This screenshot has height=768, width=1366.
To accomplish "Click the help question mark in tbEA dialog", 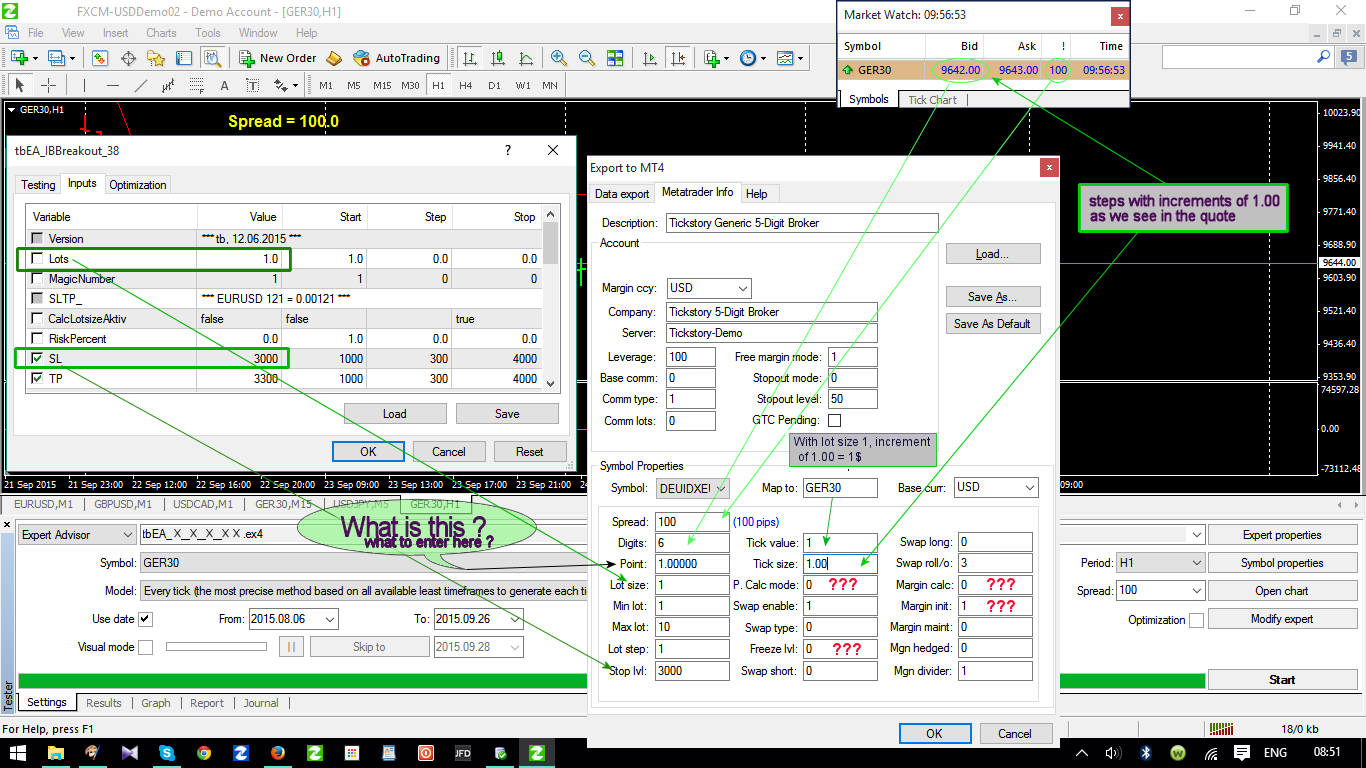I will pyautogui.click(x=508, y=150).
